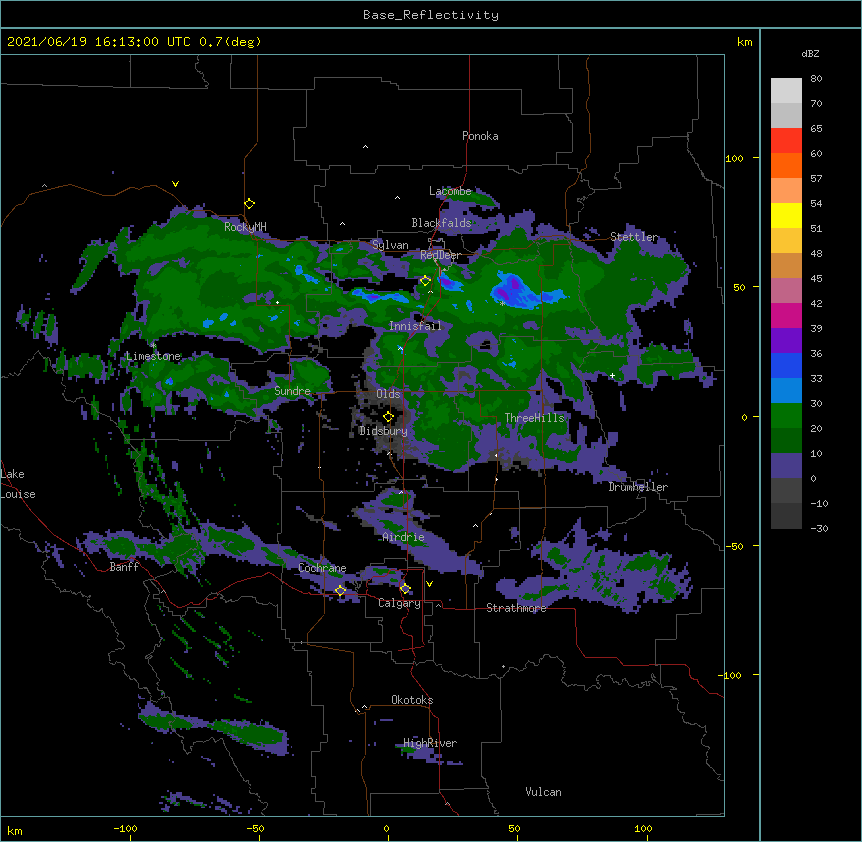
Task: Select the -10 dBZ dark gray swatch
Action: point(786,516)
